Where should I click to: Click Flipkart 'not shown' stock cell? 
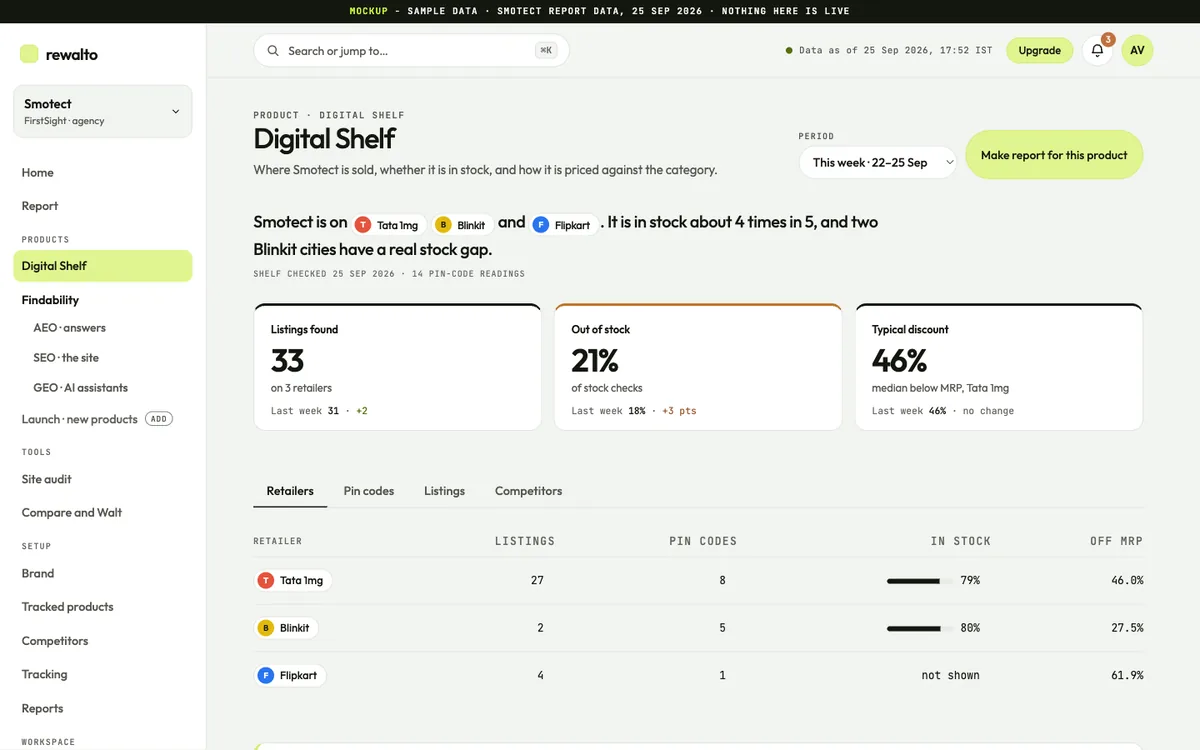click(951, 676)
